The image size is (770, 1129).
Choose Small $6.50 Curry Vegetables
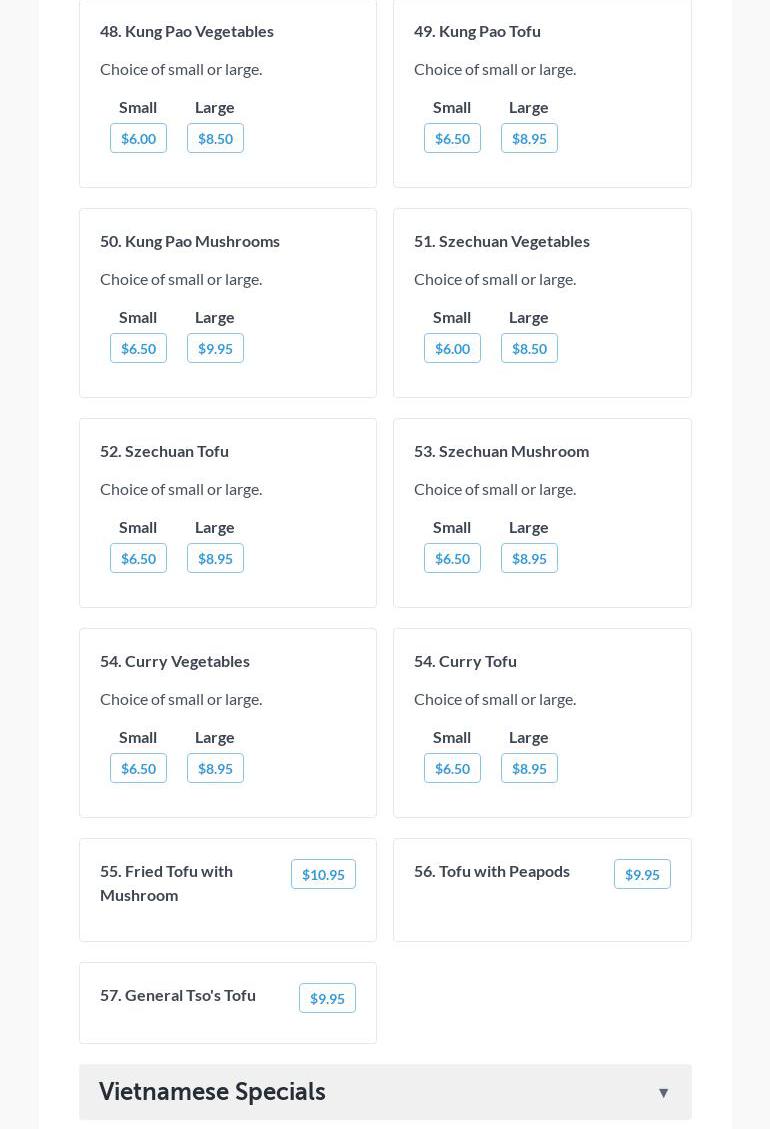point(138,768)
